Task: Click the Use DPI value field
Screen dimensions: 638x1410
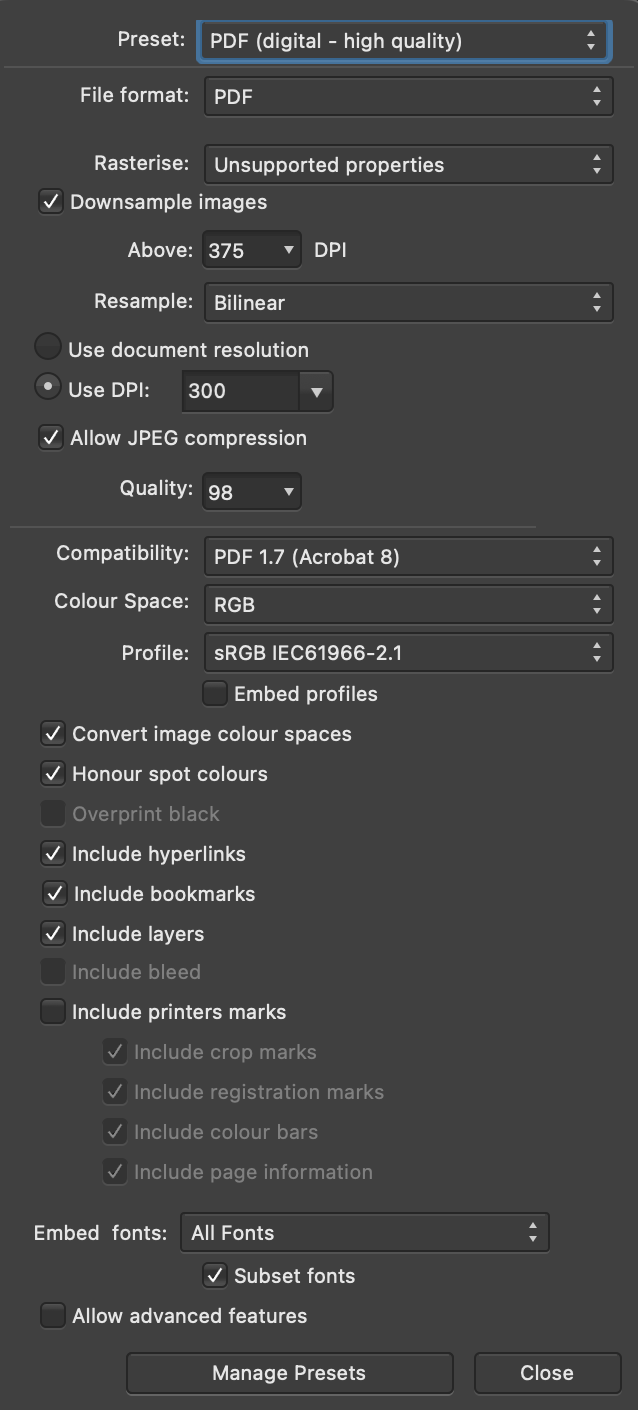Action: (x=240, y=391)
